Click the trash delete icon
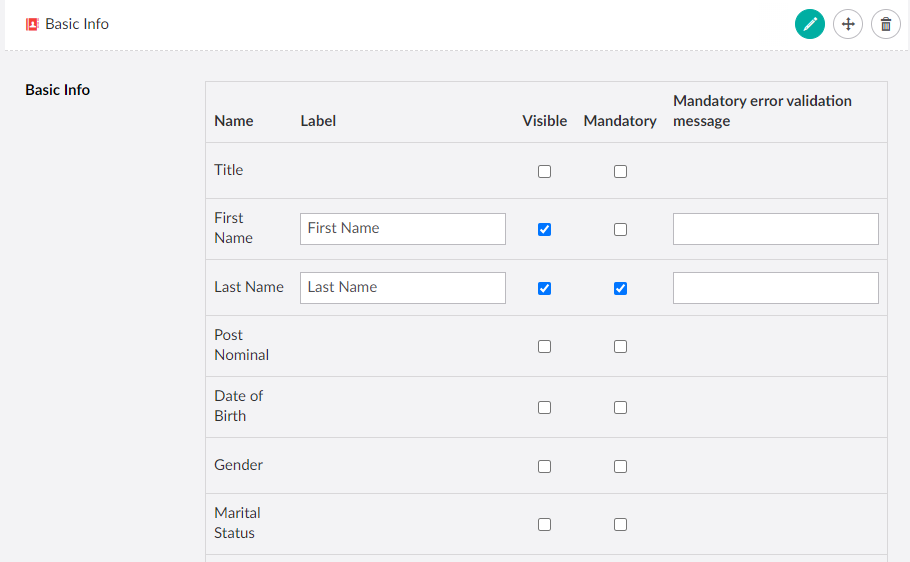The height and width of the screenshot is (562, 910). tap(885, 24)
